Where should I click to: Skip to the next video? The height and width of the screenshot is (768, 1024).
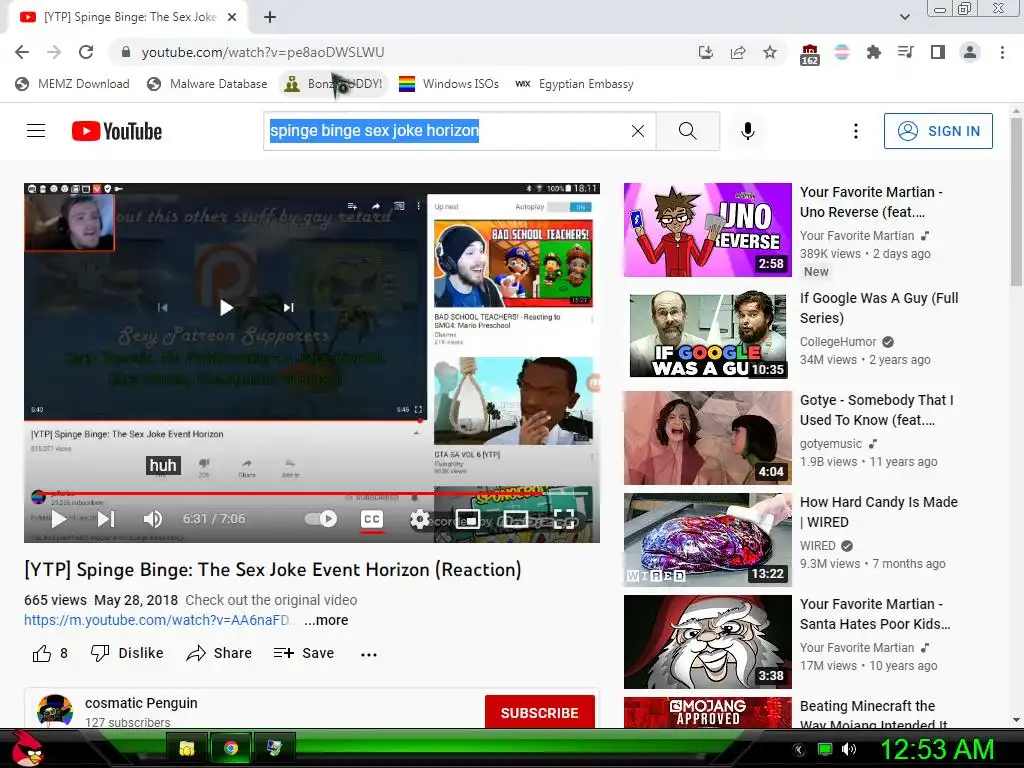[x=106, y=519]
